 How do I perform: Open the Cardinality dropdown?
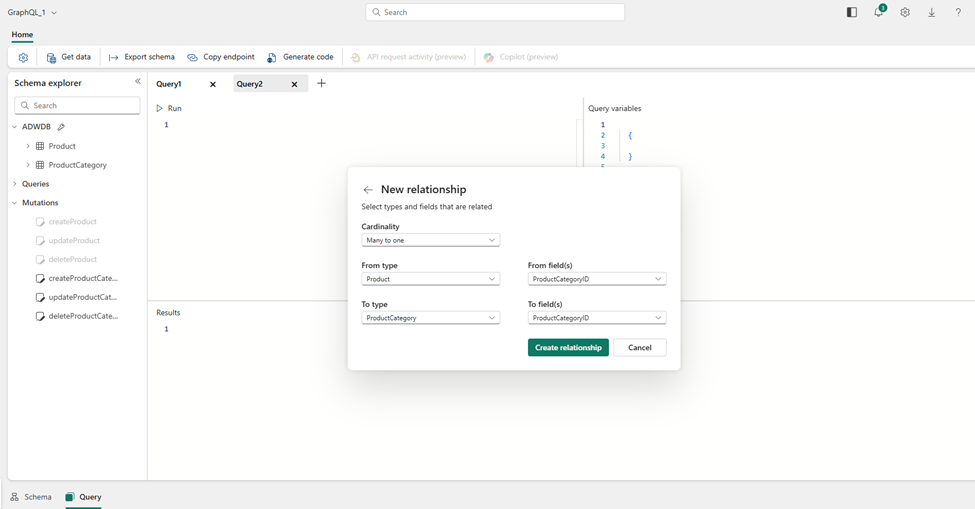[430, 241]
